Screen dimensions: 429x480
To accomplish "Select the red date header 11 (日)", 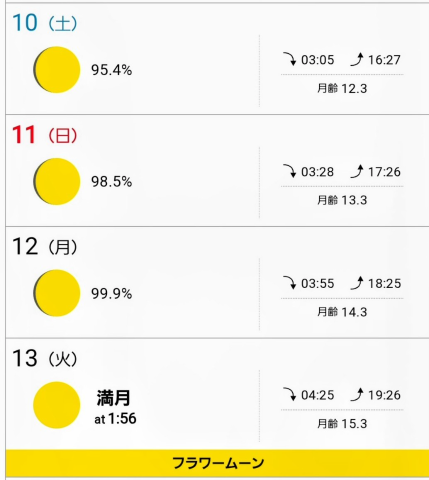I will click(x=45, y=135).
